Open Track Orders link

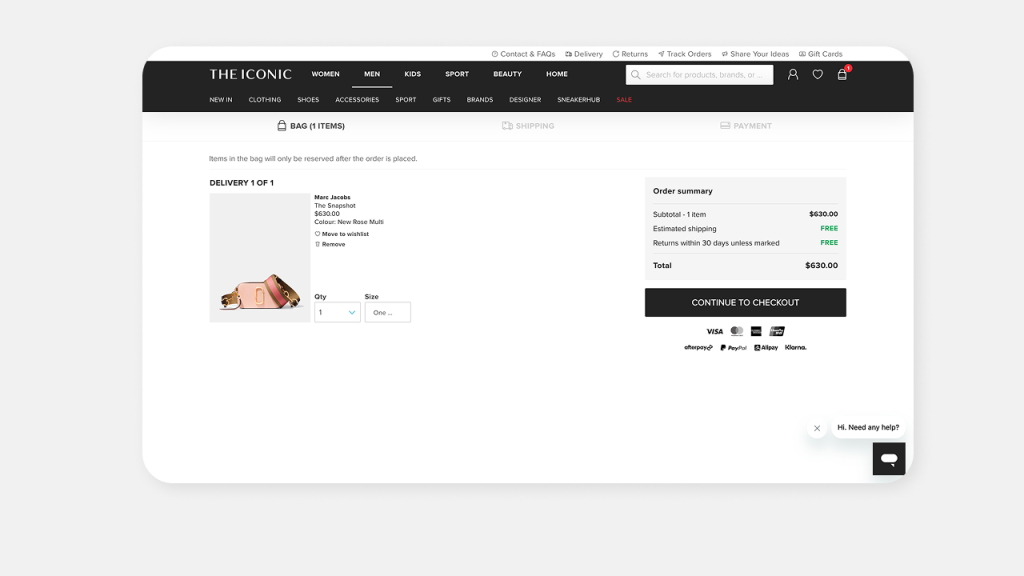684,54
